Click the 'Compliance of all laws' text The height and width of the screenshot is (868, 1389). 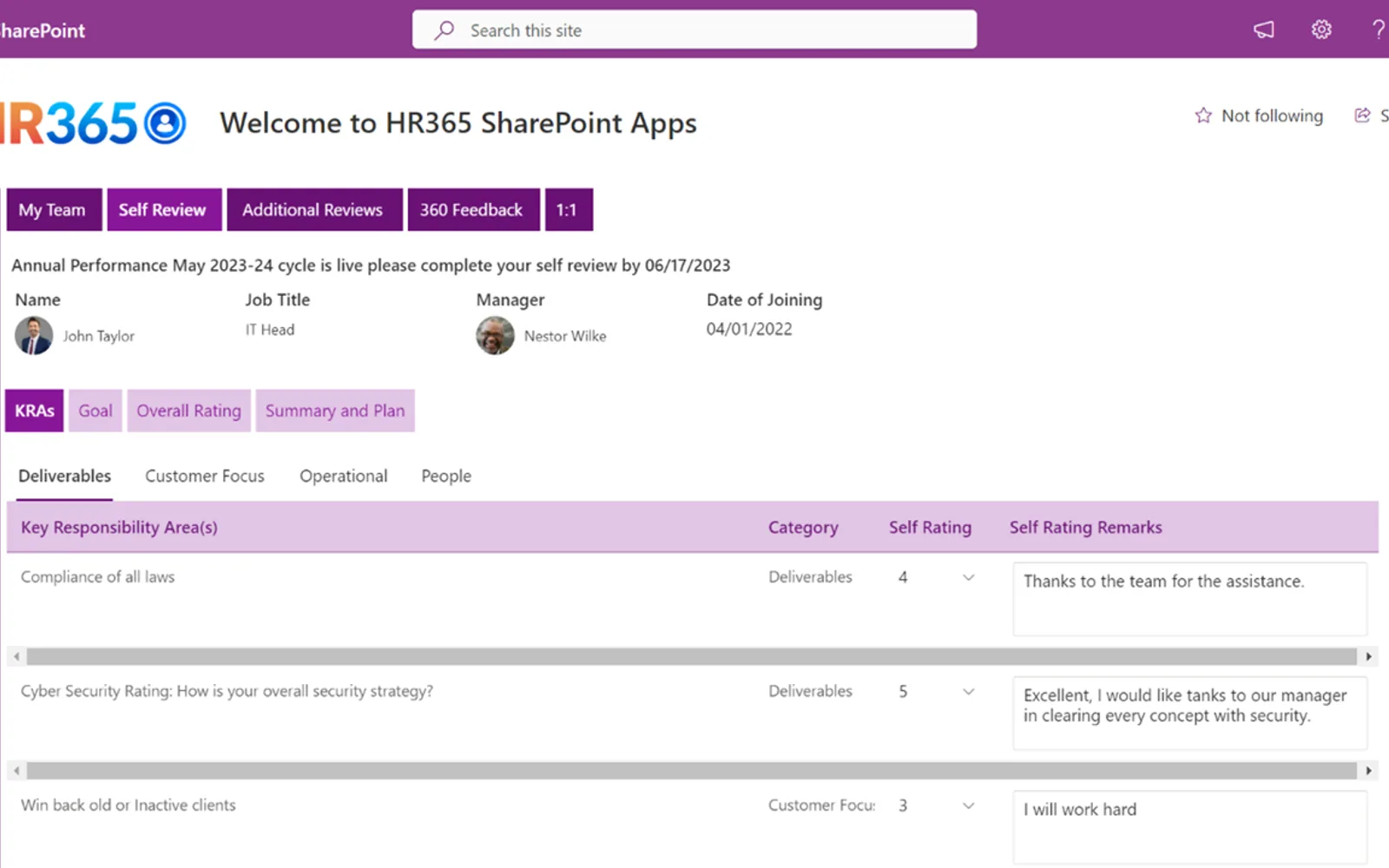click(98, 577)
